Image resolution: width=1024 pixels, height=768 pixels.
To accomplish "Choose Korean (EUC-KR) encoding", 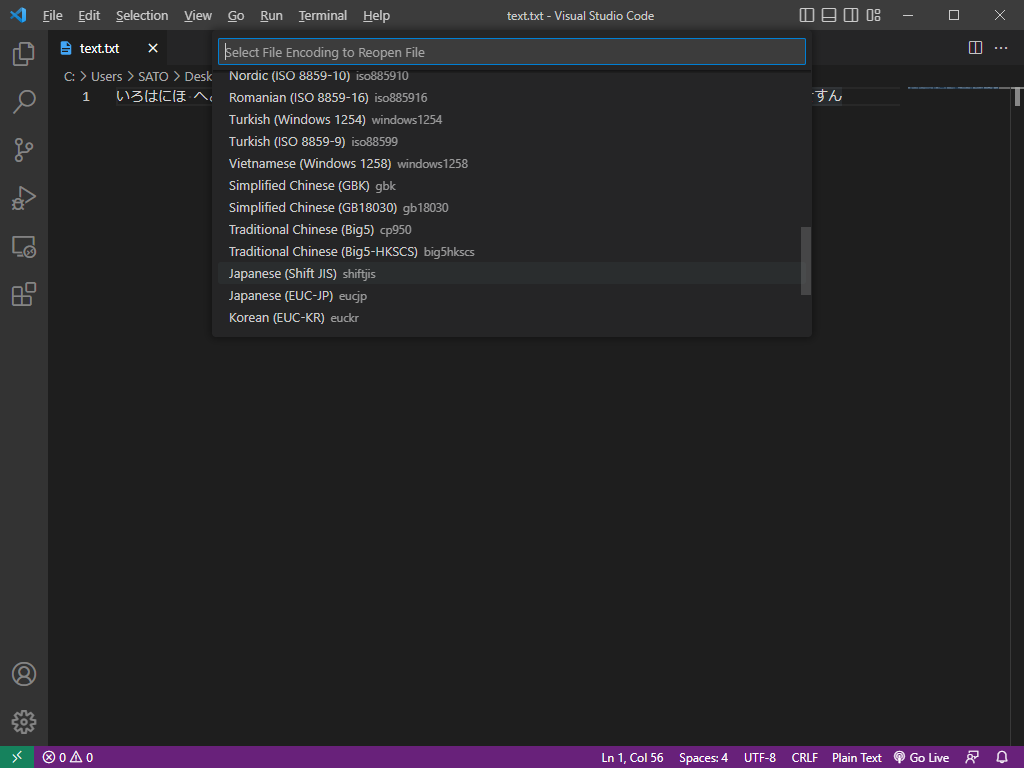I will (x=510, y=317).
